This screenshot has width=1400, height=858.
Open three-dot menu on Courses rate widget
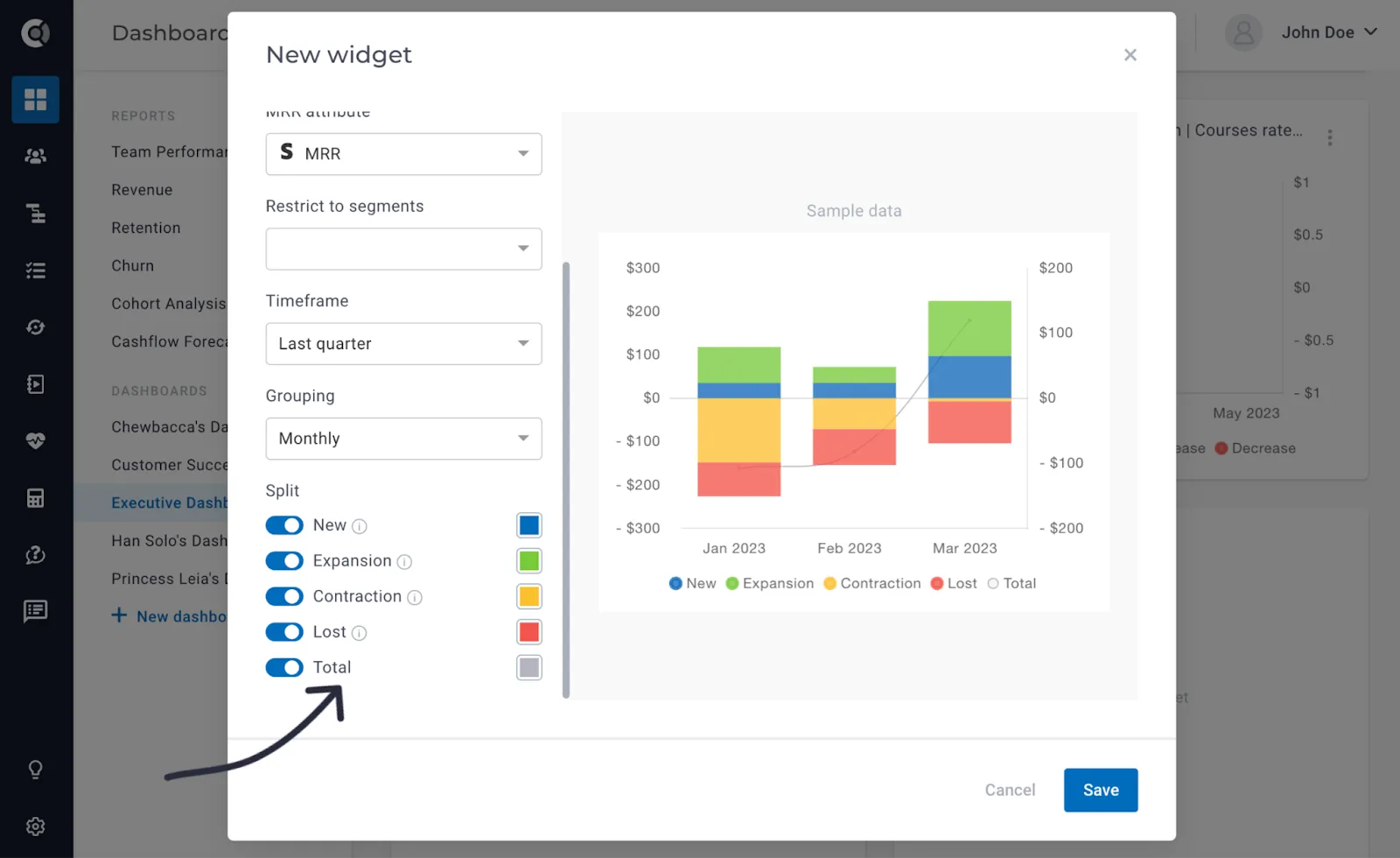point(1330,137)
